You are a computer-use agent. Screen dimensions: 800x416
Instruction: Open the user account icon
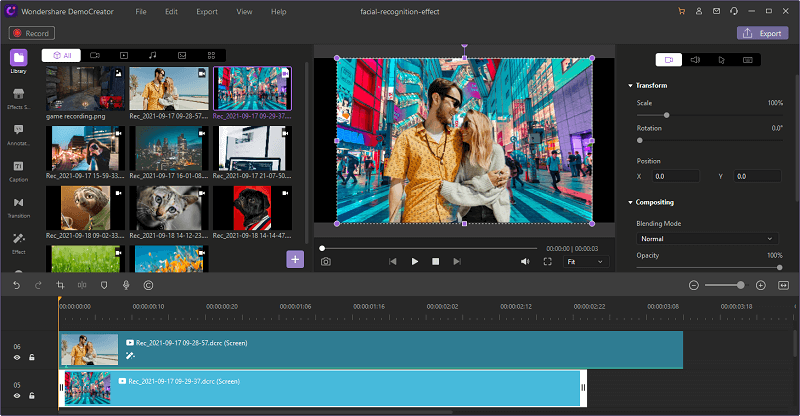(x=699, y=11)
